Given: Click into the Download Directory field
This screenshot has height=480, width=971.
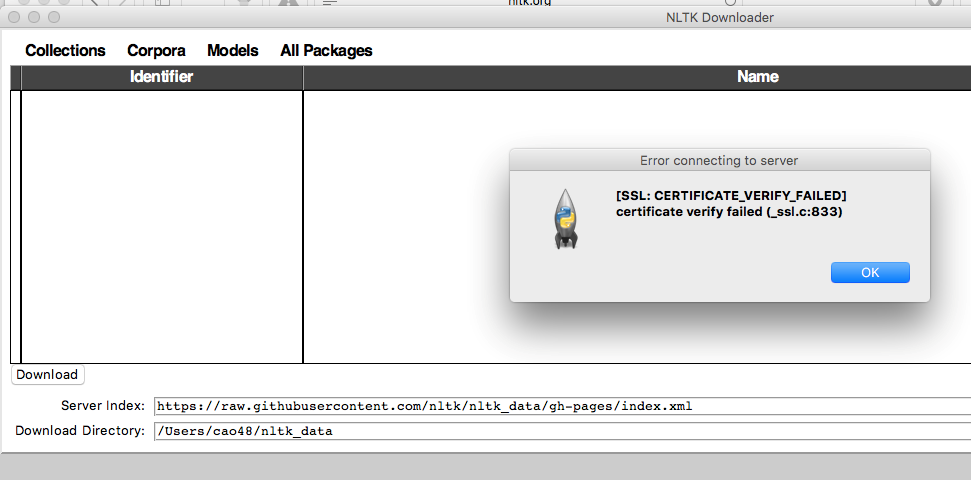Looking at the screenshot, I should [x=560, y=431].
